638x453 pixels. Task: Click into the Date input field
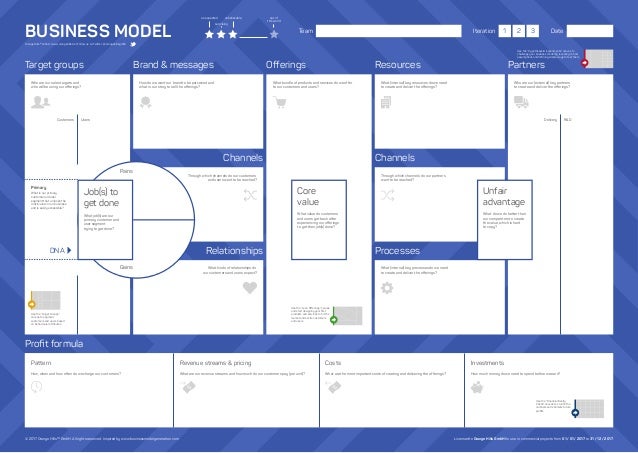pyautogui.click(x=590, y=31)
